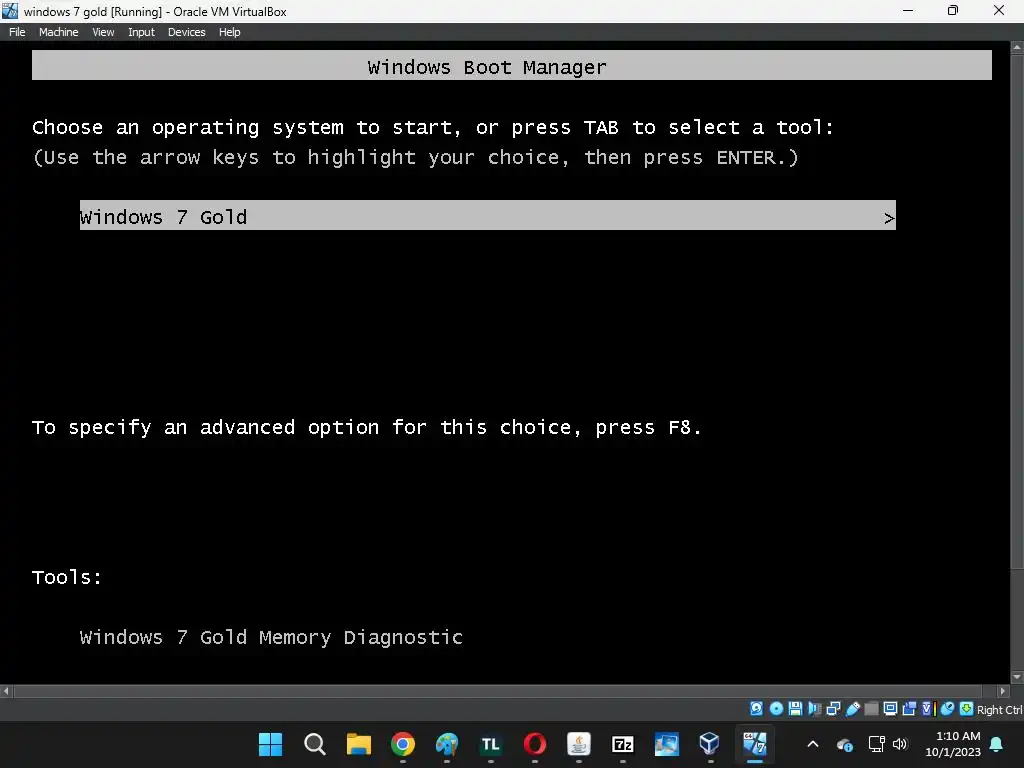Click the mouse integration status icon

(948, 709)
